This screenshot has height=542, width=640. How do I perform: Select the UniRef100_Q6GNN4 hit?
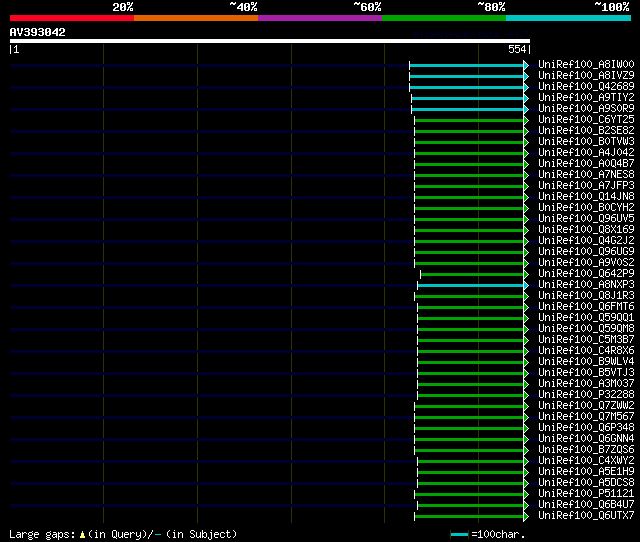586,439
